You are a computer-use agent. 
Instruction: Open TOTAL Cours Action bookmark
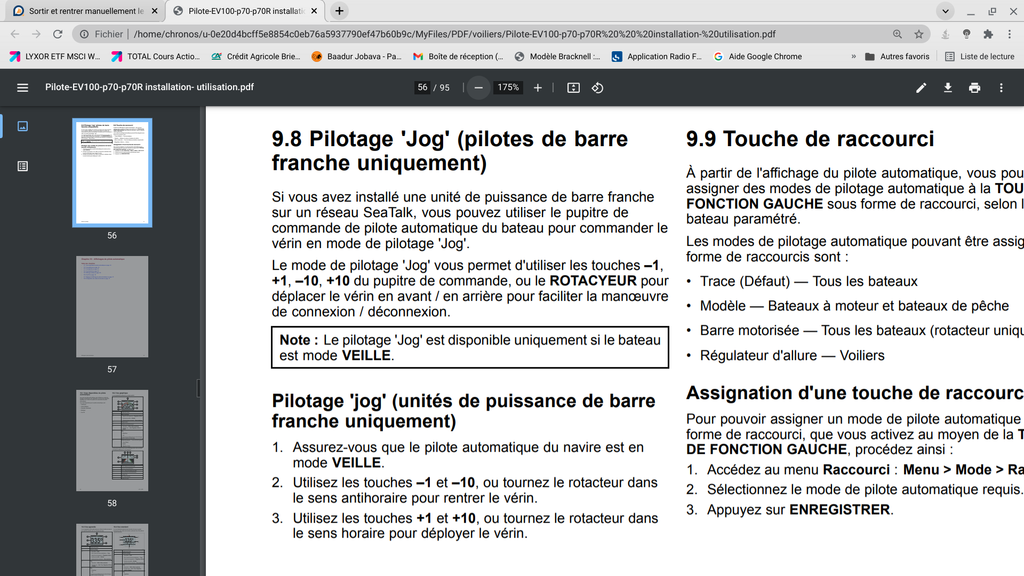[x=156, y=57]
